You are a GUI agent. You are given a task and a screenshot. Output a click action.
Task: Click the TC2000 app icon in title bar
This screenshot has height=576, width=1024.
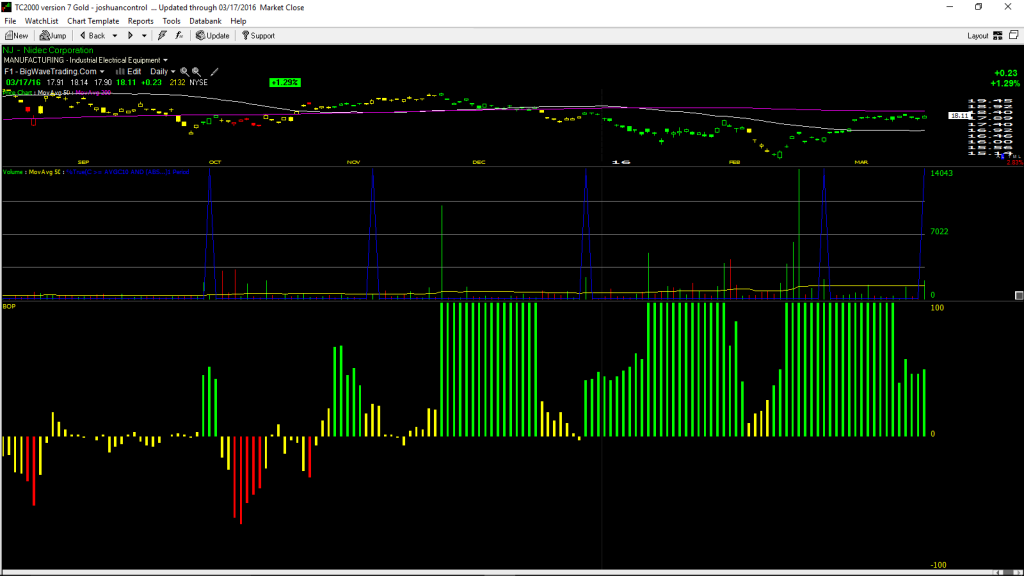click(x=7, y=7)
